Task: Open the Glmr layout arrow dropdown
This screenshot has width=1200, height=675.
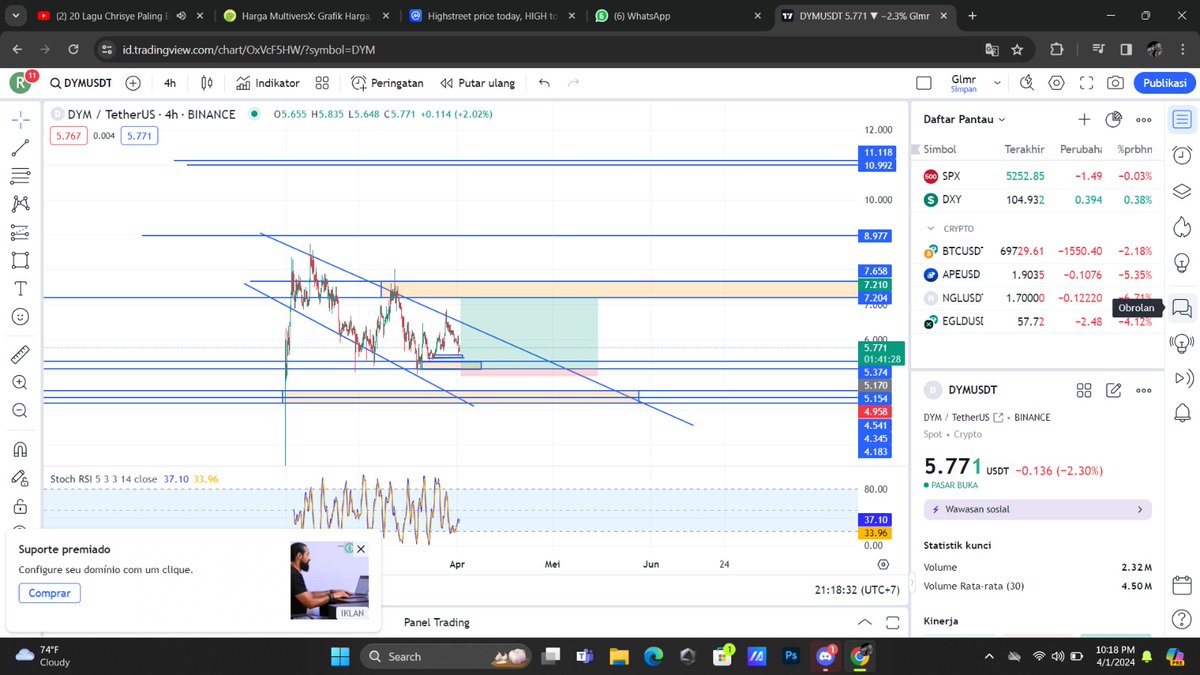Action: [x=996, y=83]
